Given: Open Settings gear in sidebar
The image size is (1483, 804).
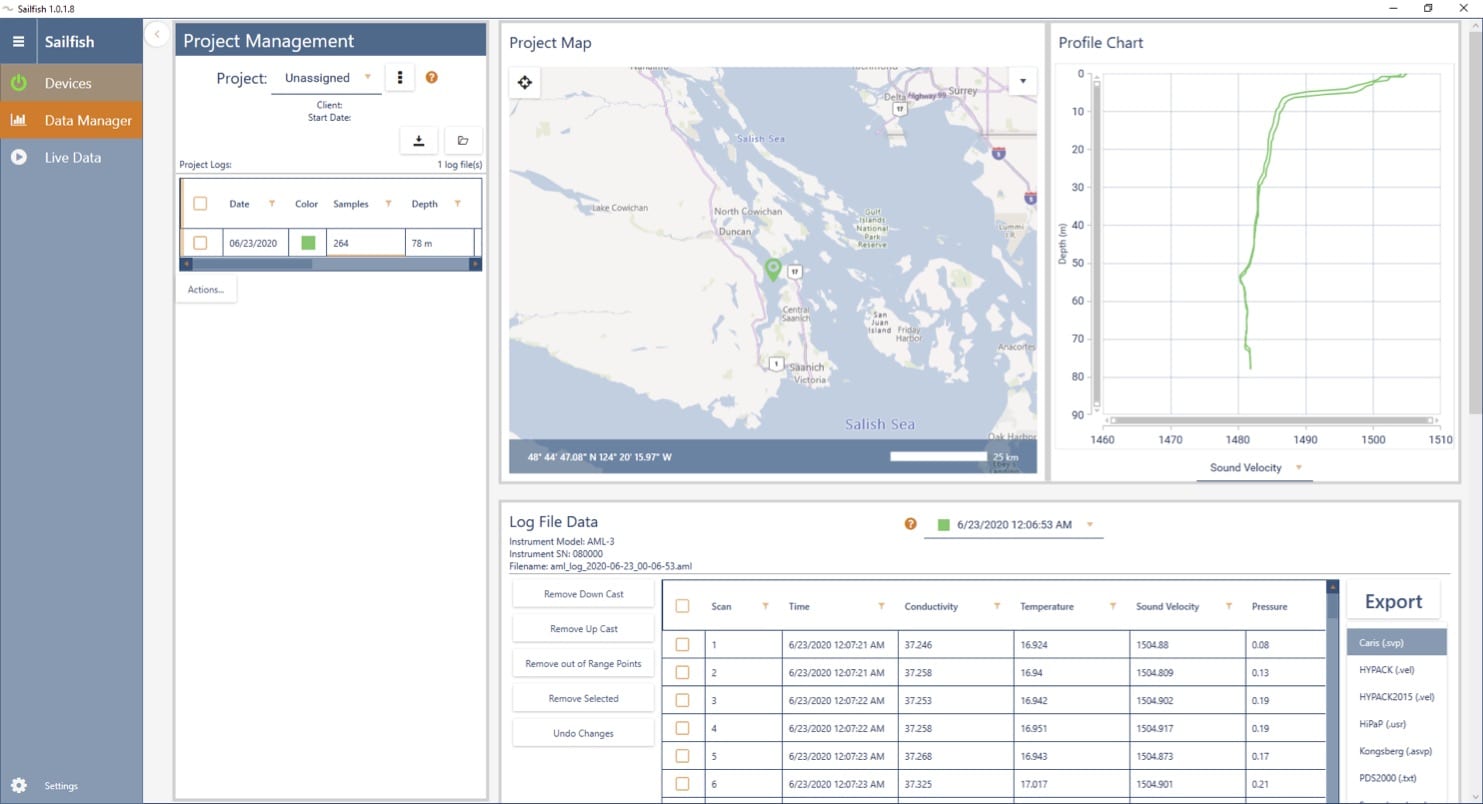Looking at the screenshot, I should point(19,786).
